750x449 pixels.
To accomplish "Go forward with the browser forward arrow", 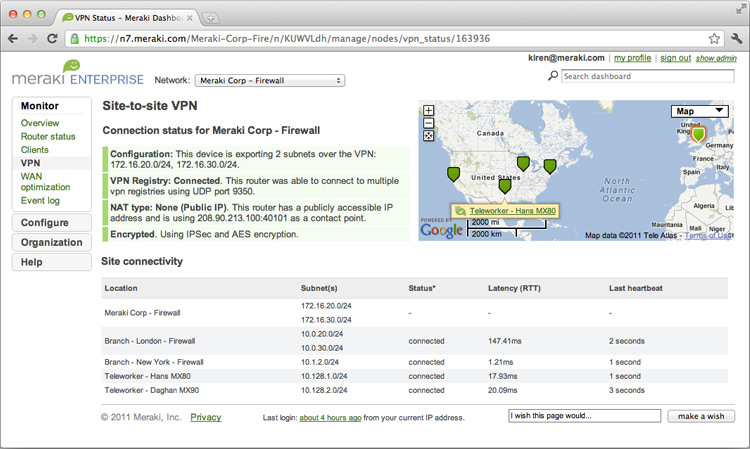I will coord(32,39).
